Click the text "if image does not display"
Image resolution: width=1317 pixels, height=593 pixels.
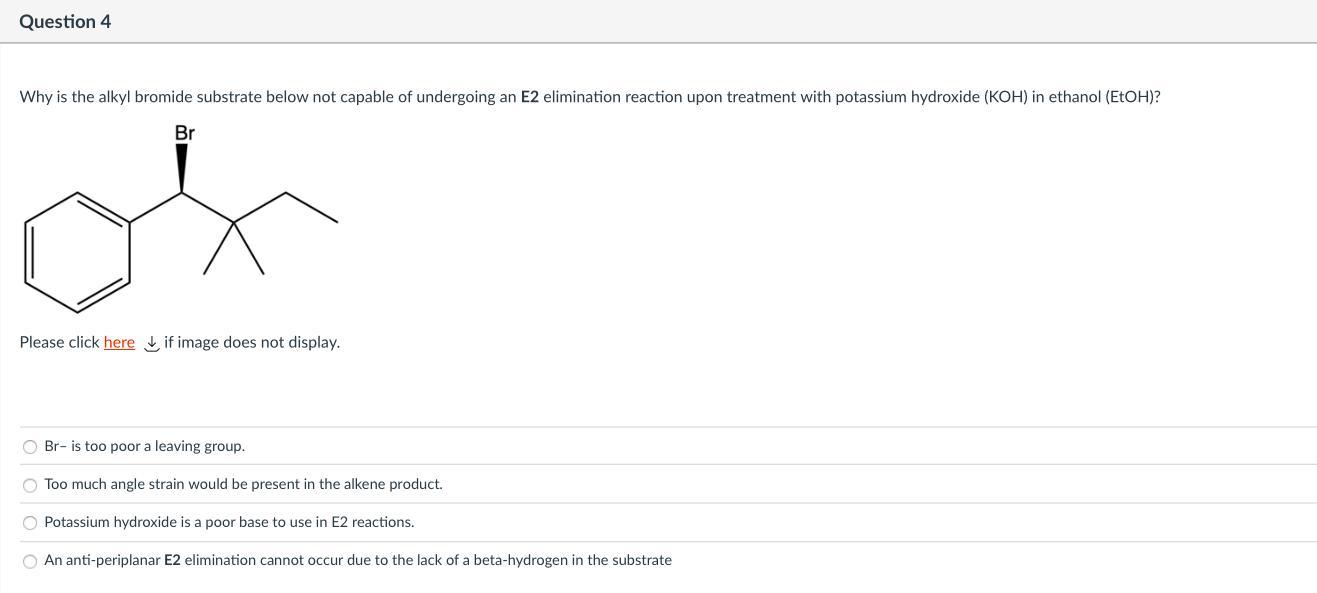252,342
